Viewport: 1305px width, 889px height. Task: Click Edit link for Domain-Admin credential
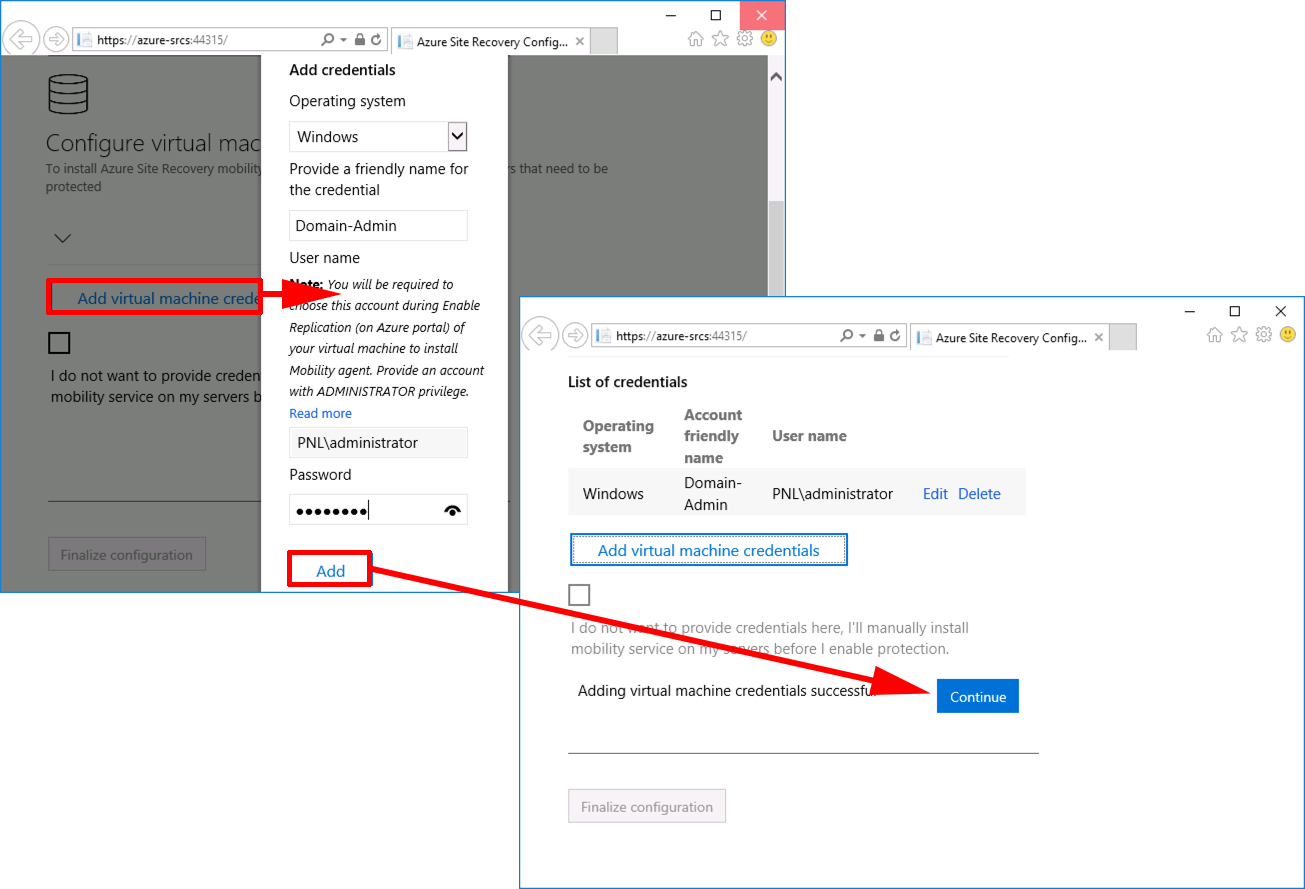tap(935, 493)
